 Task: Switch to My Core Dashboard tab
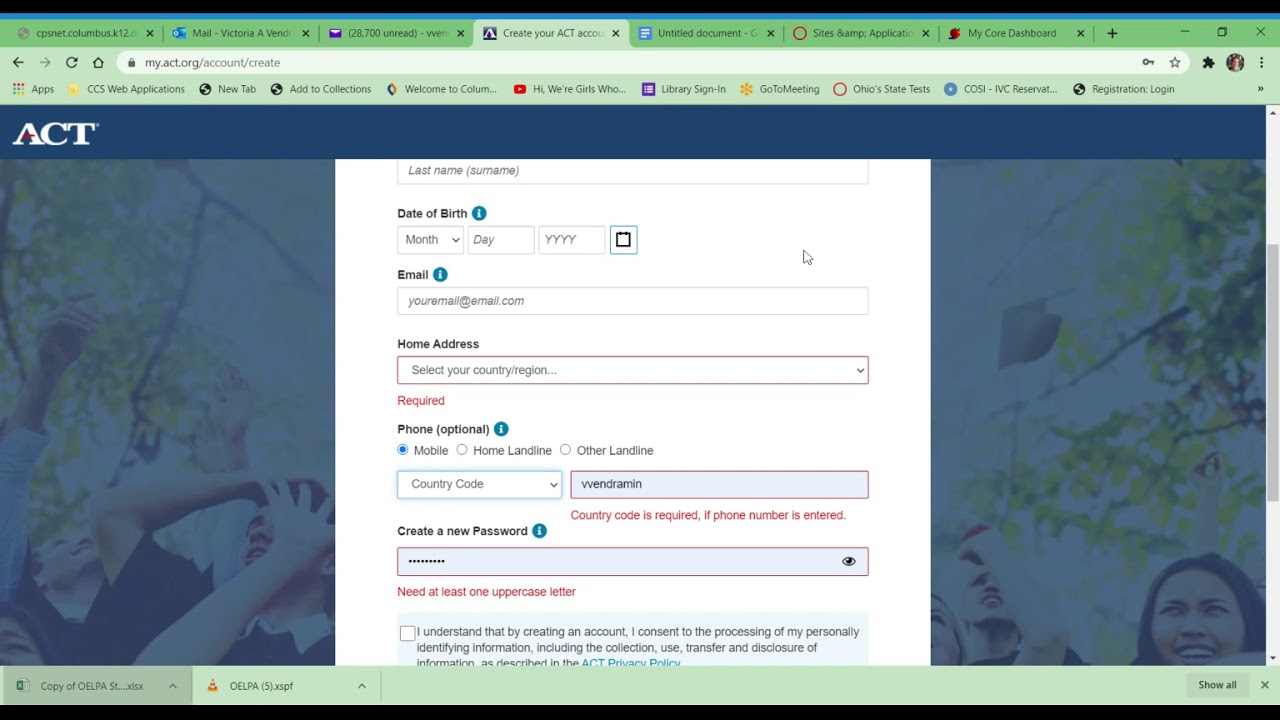1012,33
